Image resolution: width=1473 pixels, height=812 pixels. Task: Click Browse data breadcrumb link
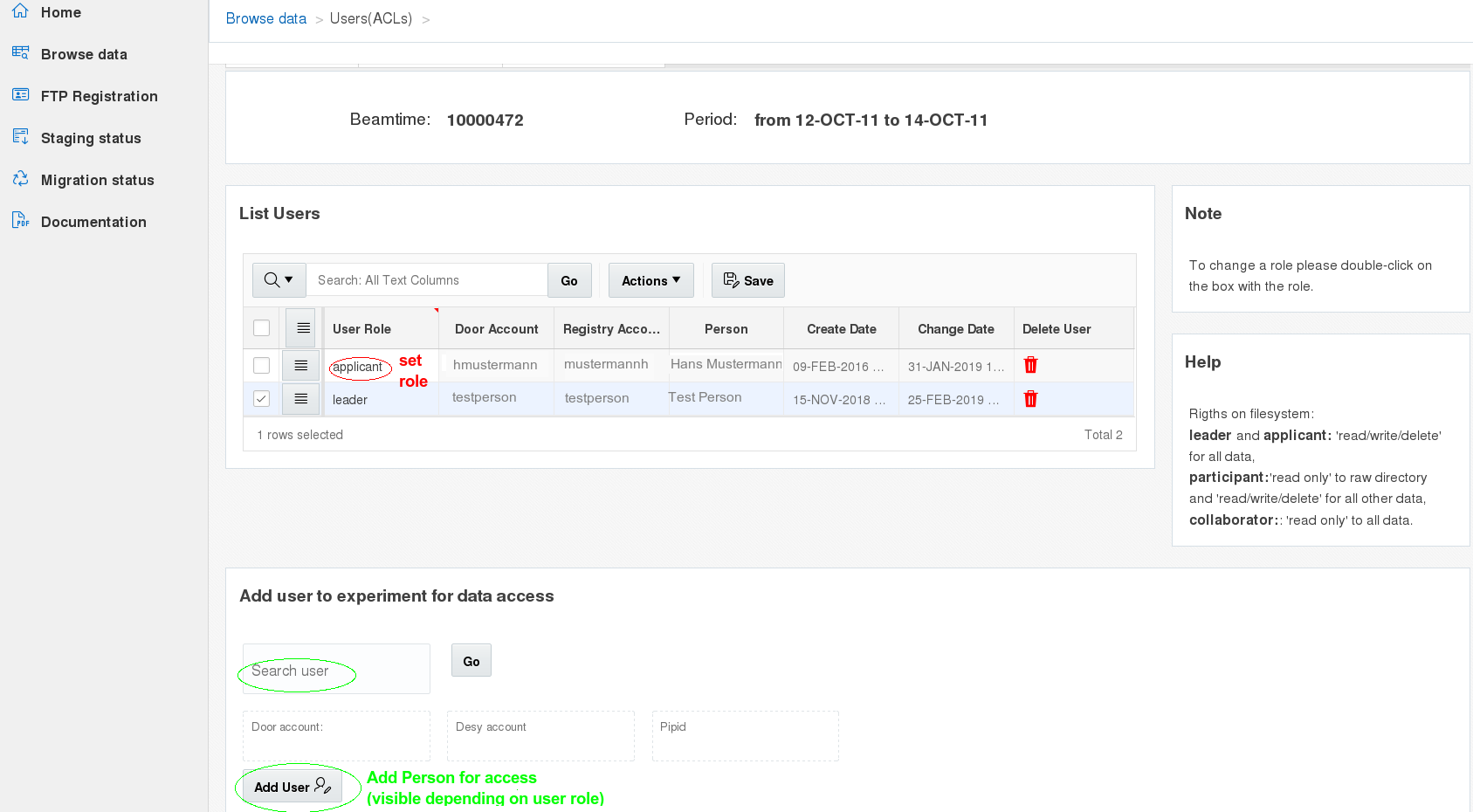tap(265, 19)
